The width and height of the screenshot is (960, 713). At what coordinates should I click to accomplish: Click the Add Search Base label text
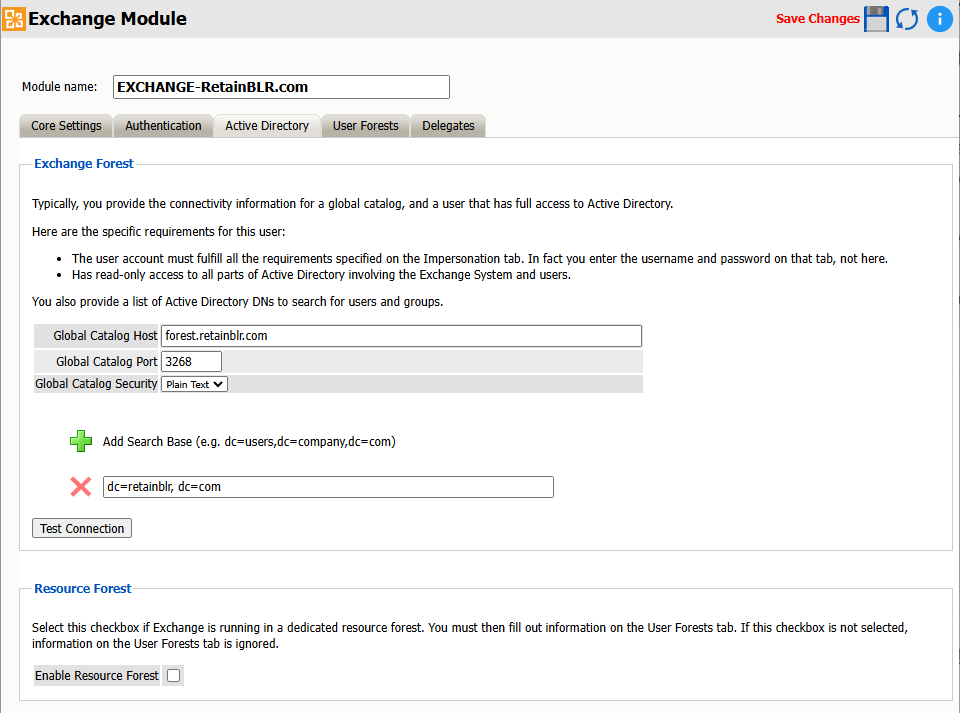click(249, 441)
